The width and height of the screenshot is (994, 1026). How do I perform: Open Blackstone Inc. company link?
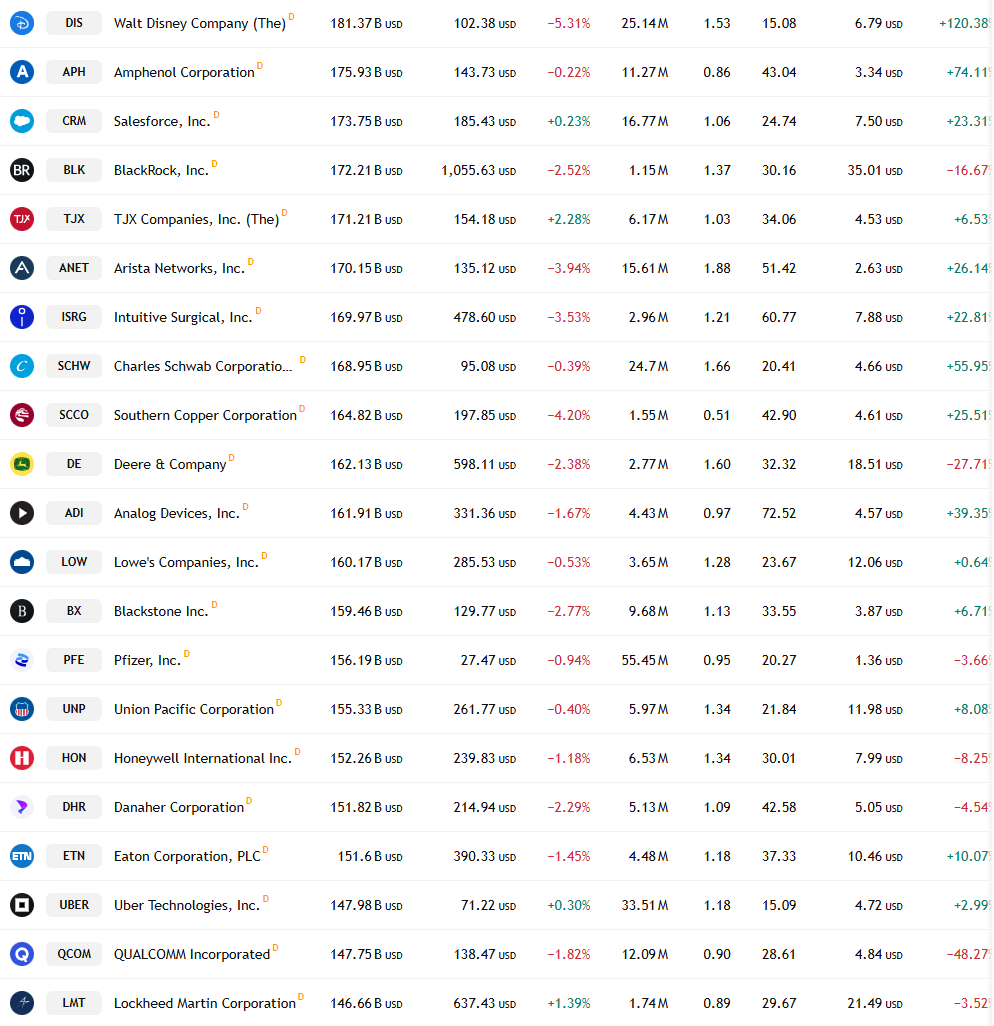161,611
